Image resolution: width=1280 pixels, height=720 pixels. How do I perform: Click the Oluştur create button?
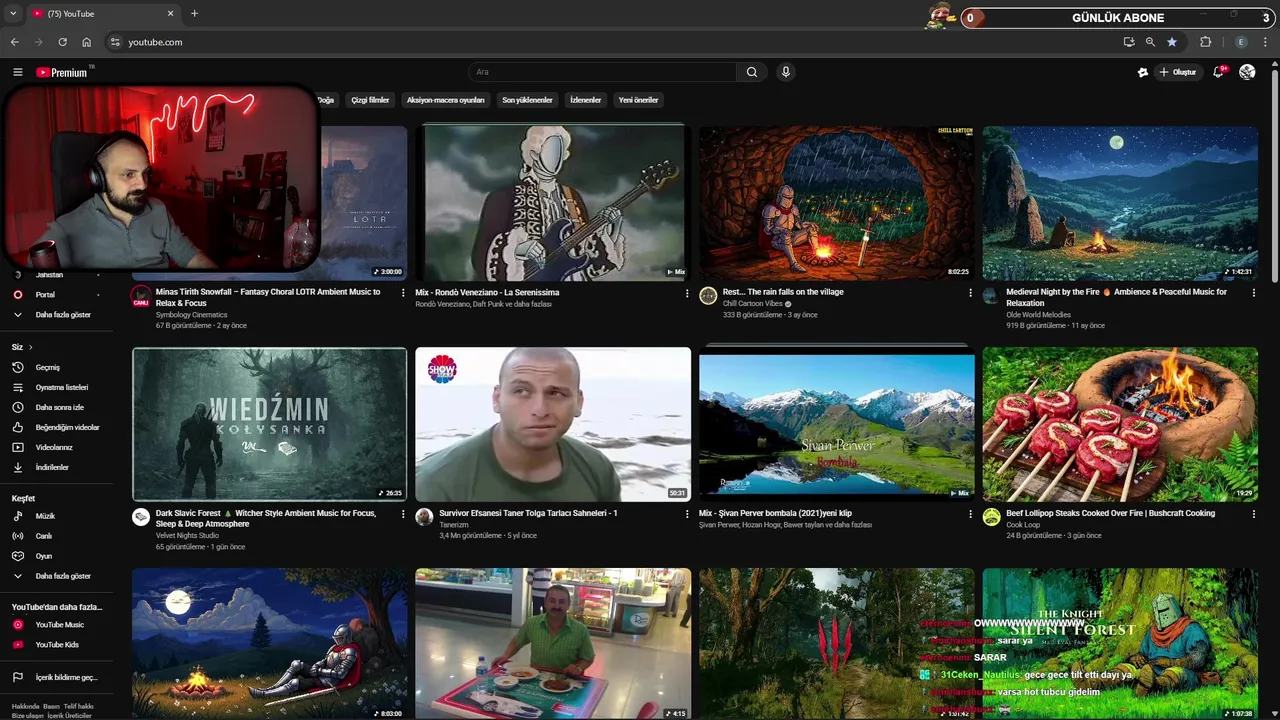click(1178, 72)
